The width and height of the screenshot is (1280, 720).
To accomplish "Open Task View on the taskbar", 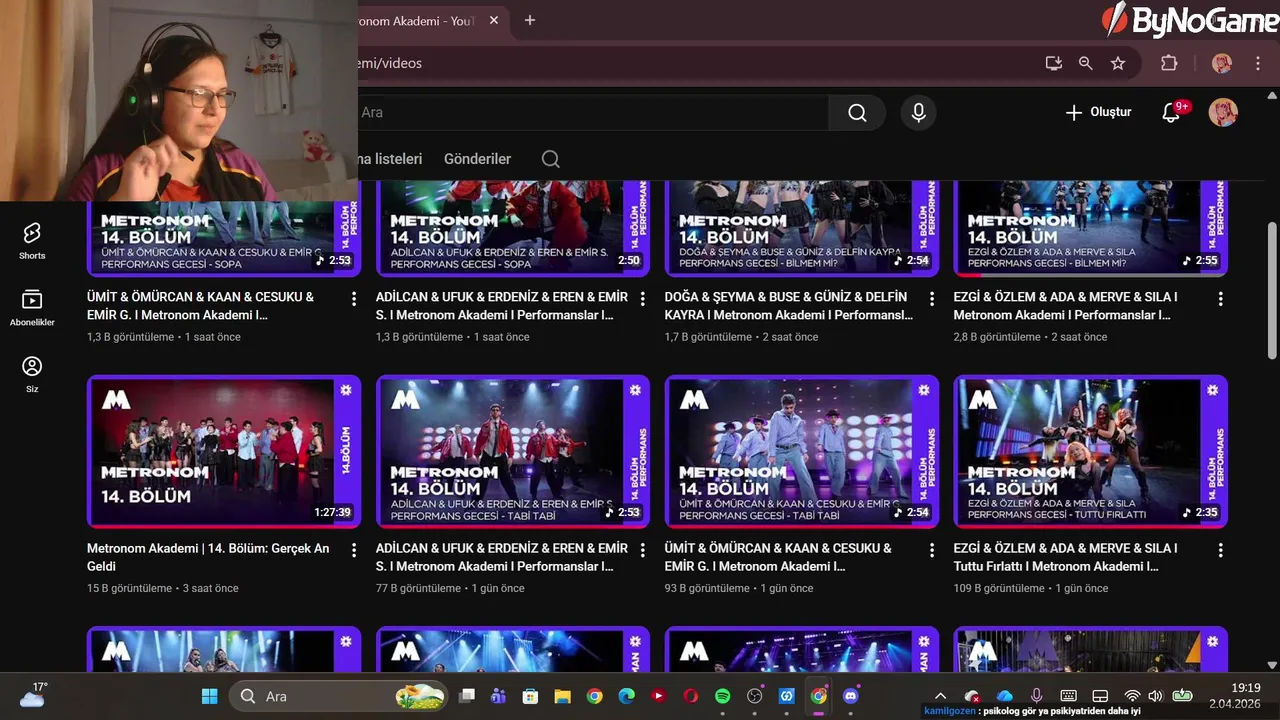I will tap(467, 696).
